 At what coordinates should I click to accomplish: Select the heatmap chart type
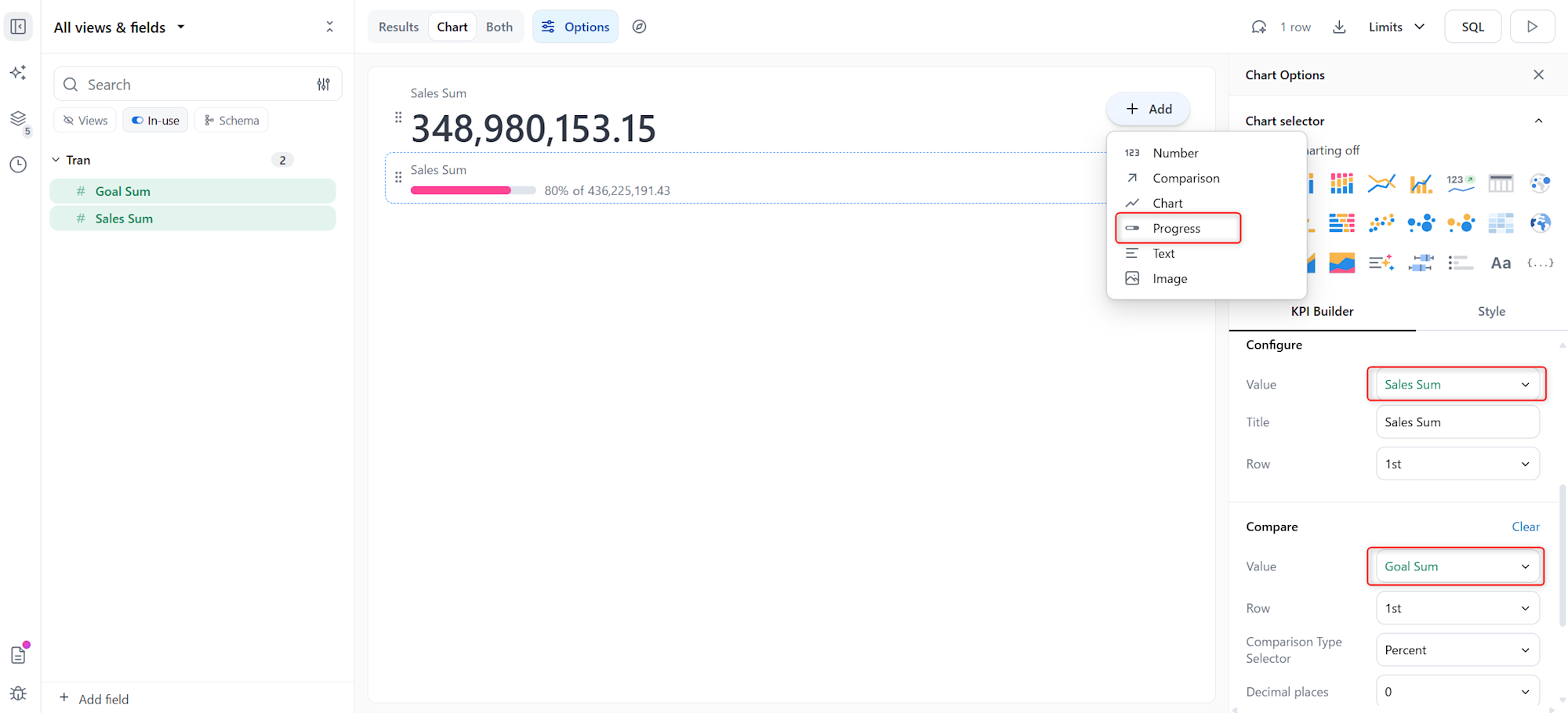(1501, 223)
